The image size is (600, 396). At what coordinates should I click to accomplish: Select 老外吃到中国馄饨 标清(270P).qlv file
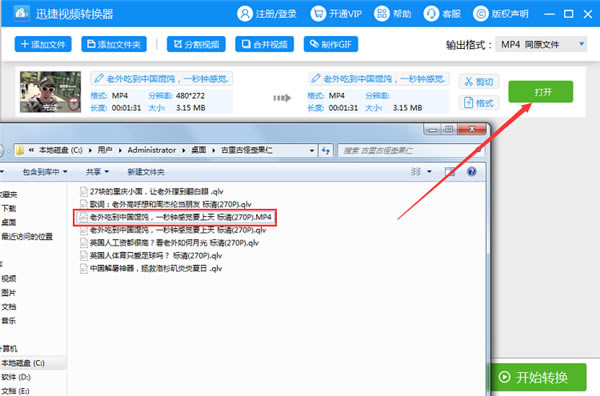tap(173, 230)
